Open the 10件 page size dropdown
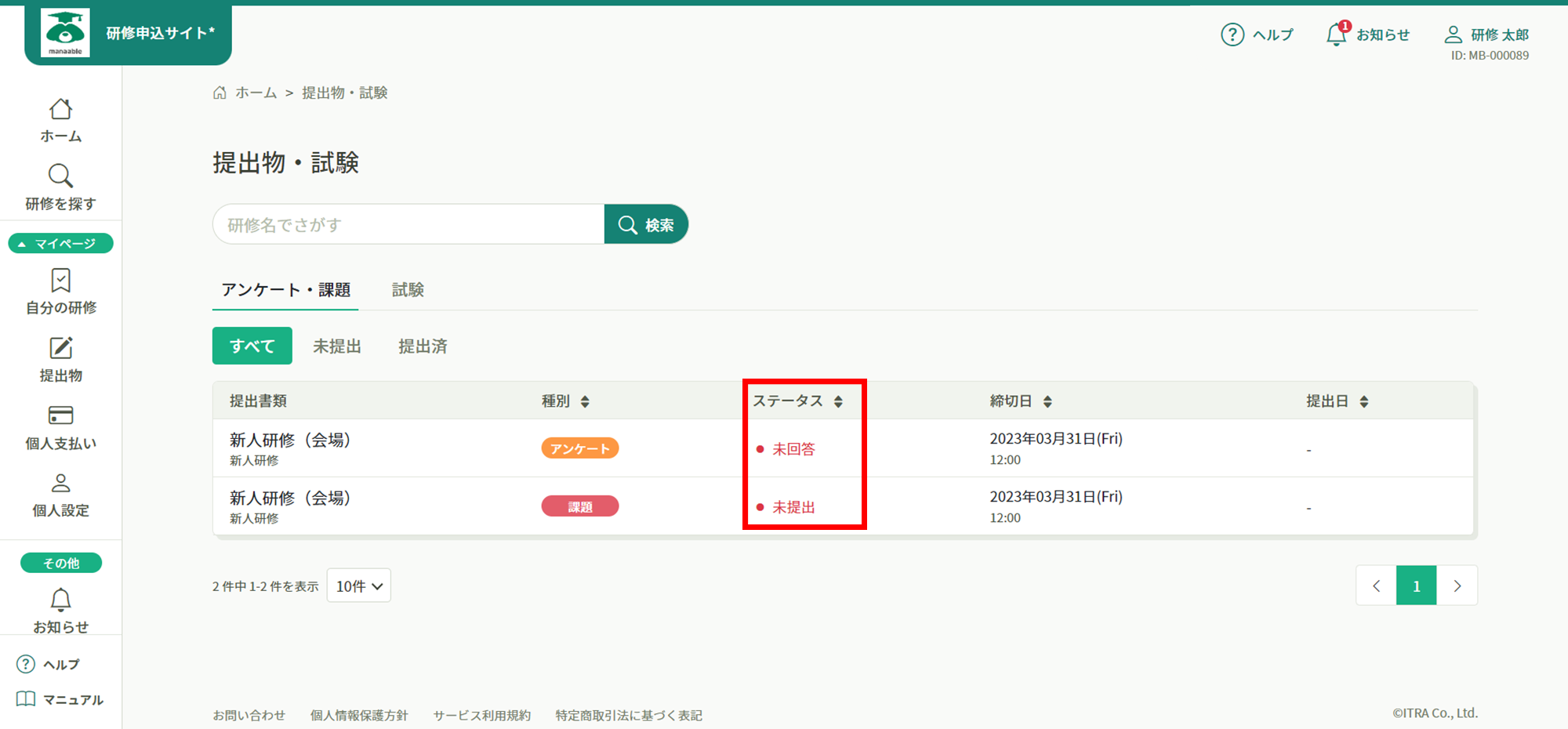This screenshot has width=1568, height=729. click(x=359, y=586)
